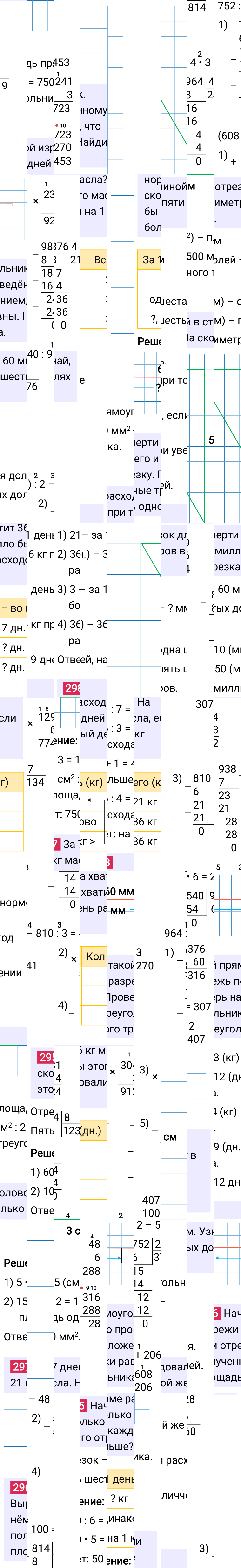The height and width of the screenshot is (1568, 241).
Task: Click the number "98376" in long division
Action: click(x=55, y=247)
